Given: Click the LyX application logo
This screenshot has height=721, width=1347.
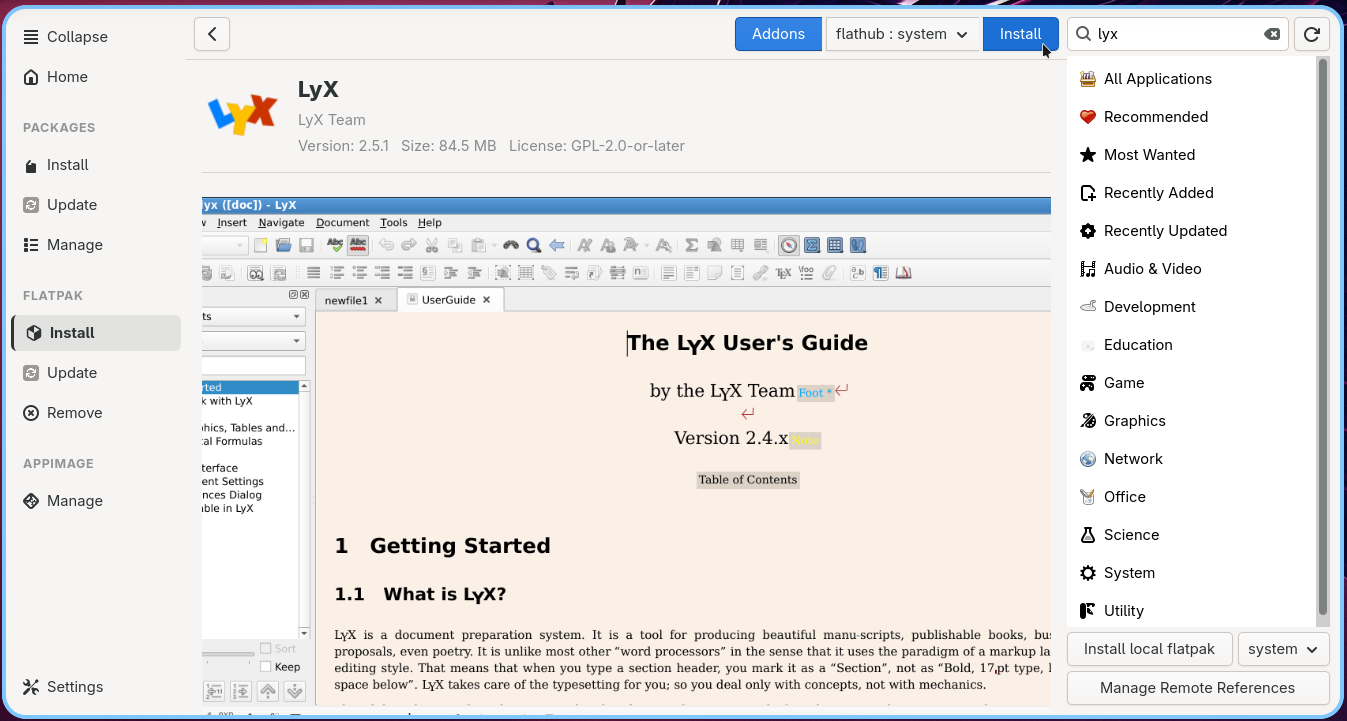Looking at the screenshot, I should coord(242,114).
